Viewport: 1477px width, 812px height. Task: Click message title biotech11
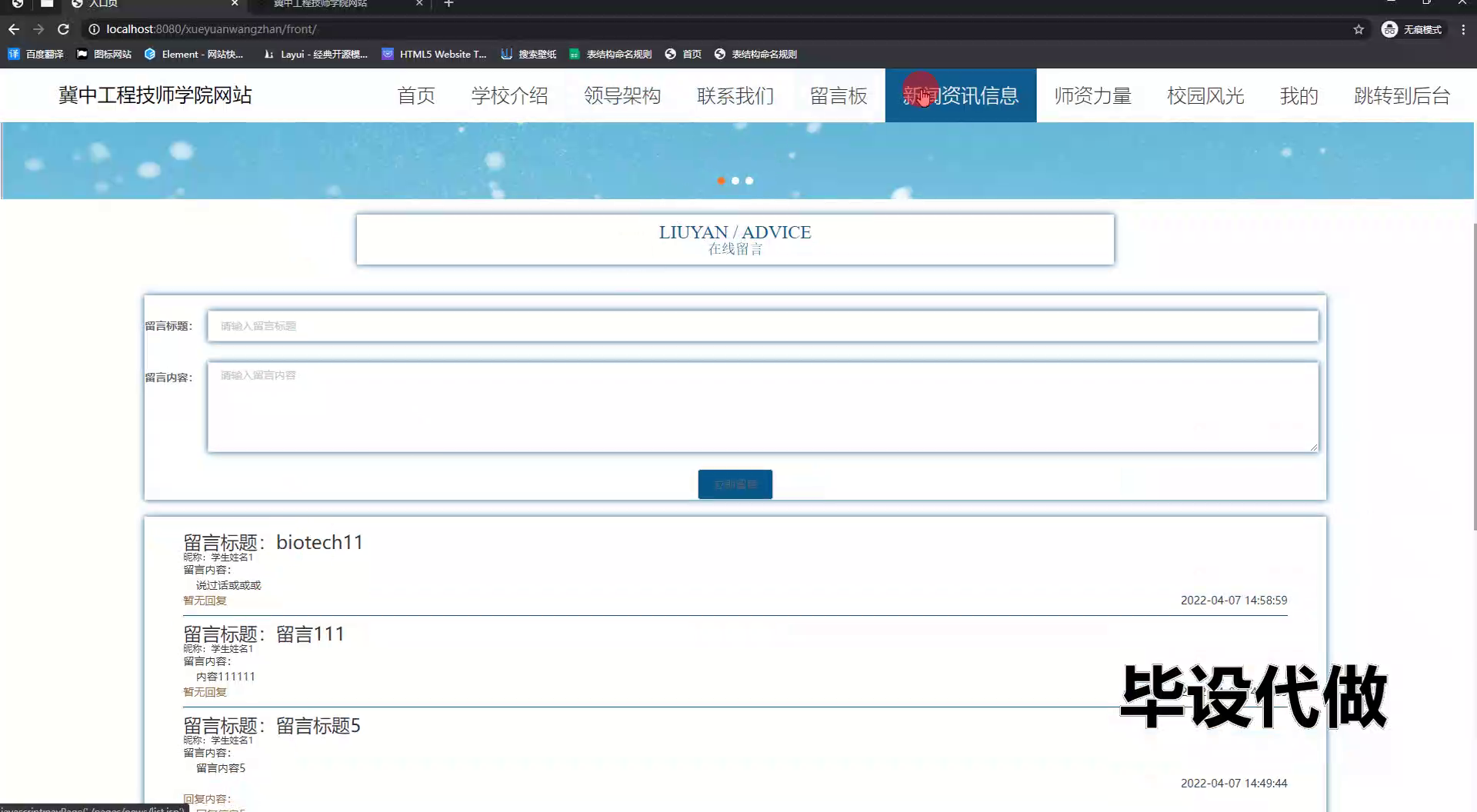319,542
